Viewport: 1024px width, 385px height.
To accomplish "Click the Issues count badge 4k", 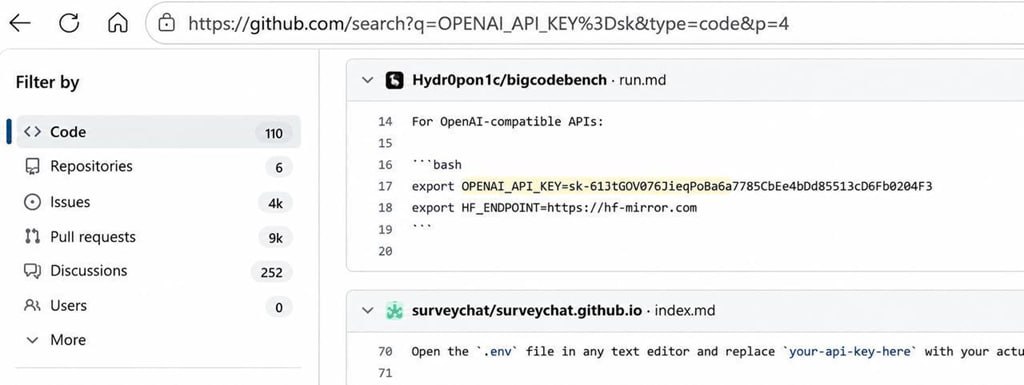I will 276,204.
